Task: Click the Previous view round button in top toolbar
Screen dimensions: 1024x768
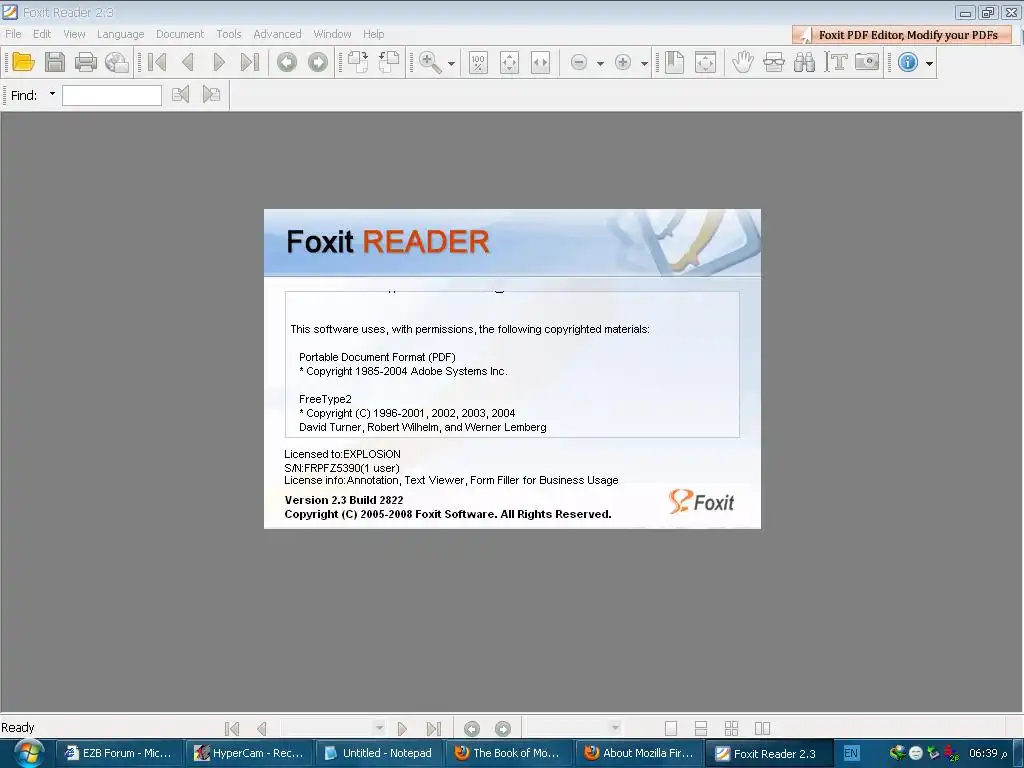Action: 287,62
